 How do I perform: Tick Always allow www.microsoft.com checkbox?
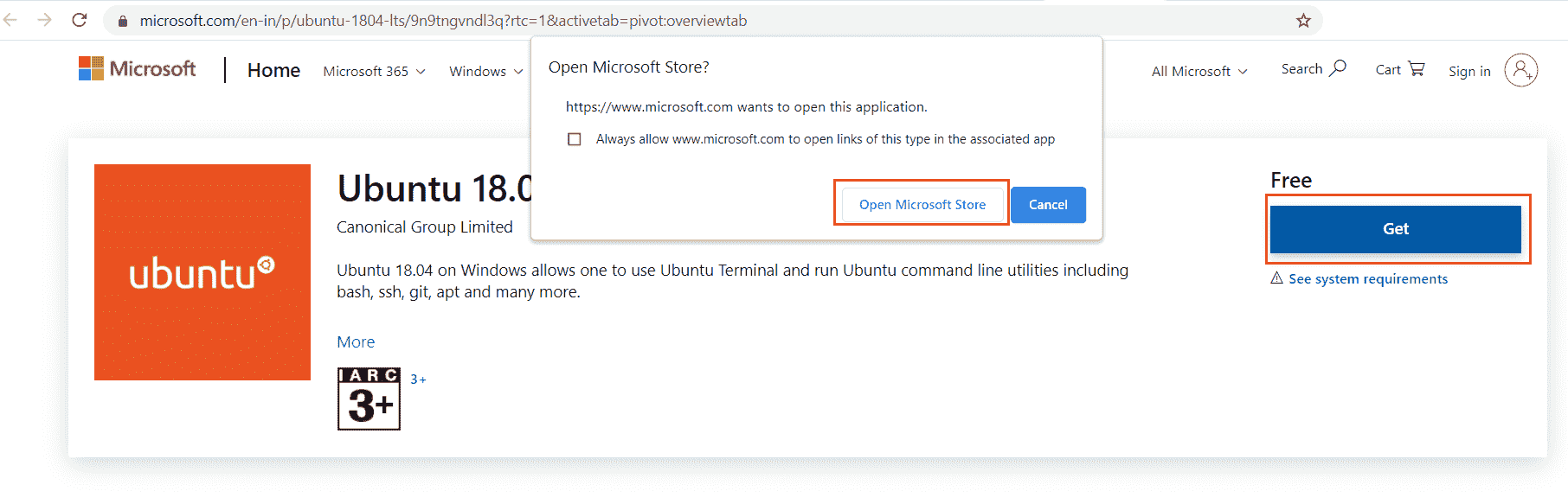pos(574,139)
